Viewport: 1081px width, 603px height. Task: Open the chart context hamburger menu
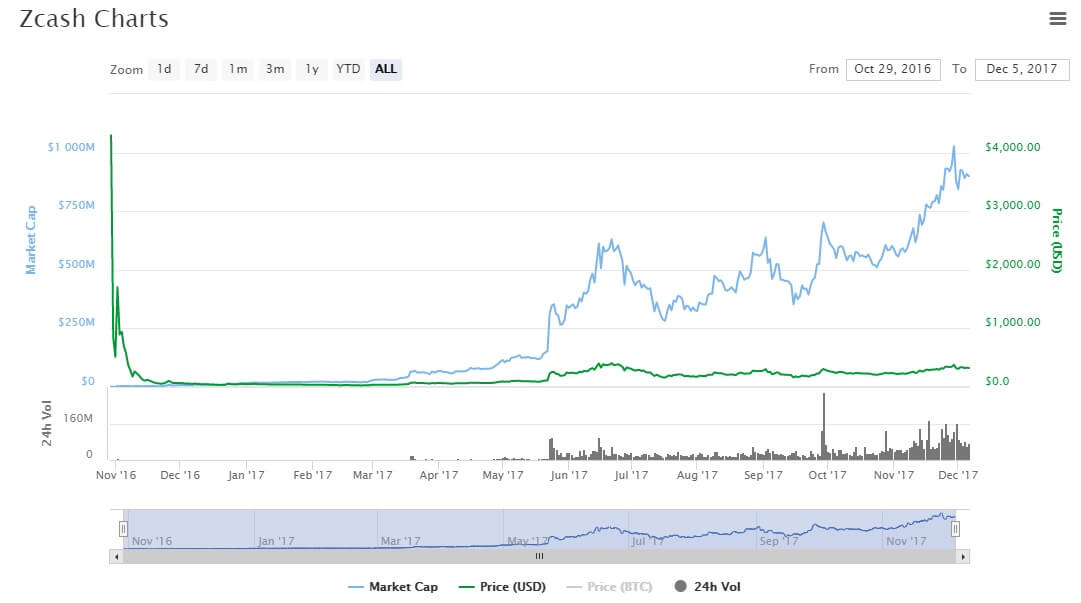click(x=1058, y=19)
